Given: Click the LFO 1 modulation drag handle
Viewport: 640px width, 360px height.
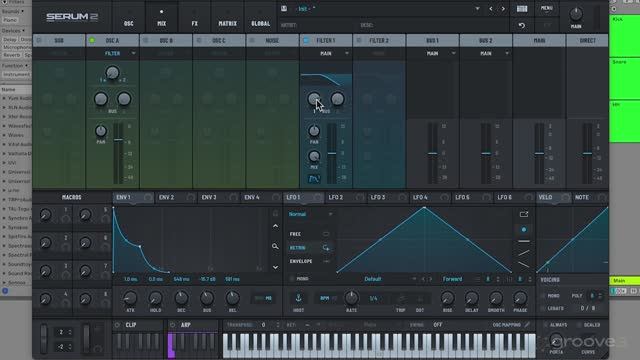Looking at the screenshot, I should click(x=318, y=198).
